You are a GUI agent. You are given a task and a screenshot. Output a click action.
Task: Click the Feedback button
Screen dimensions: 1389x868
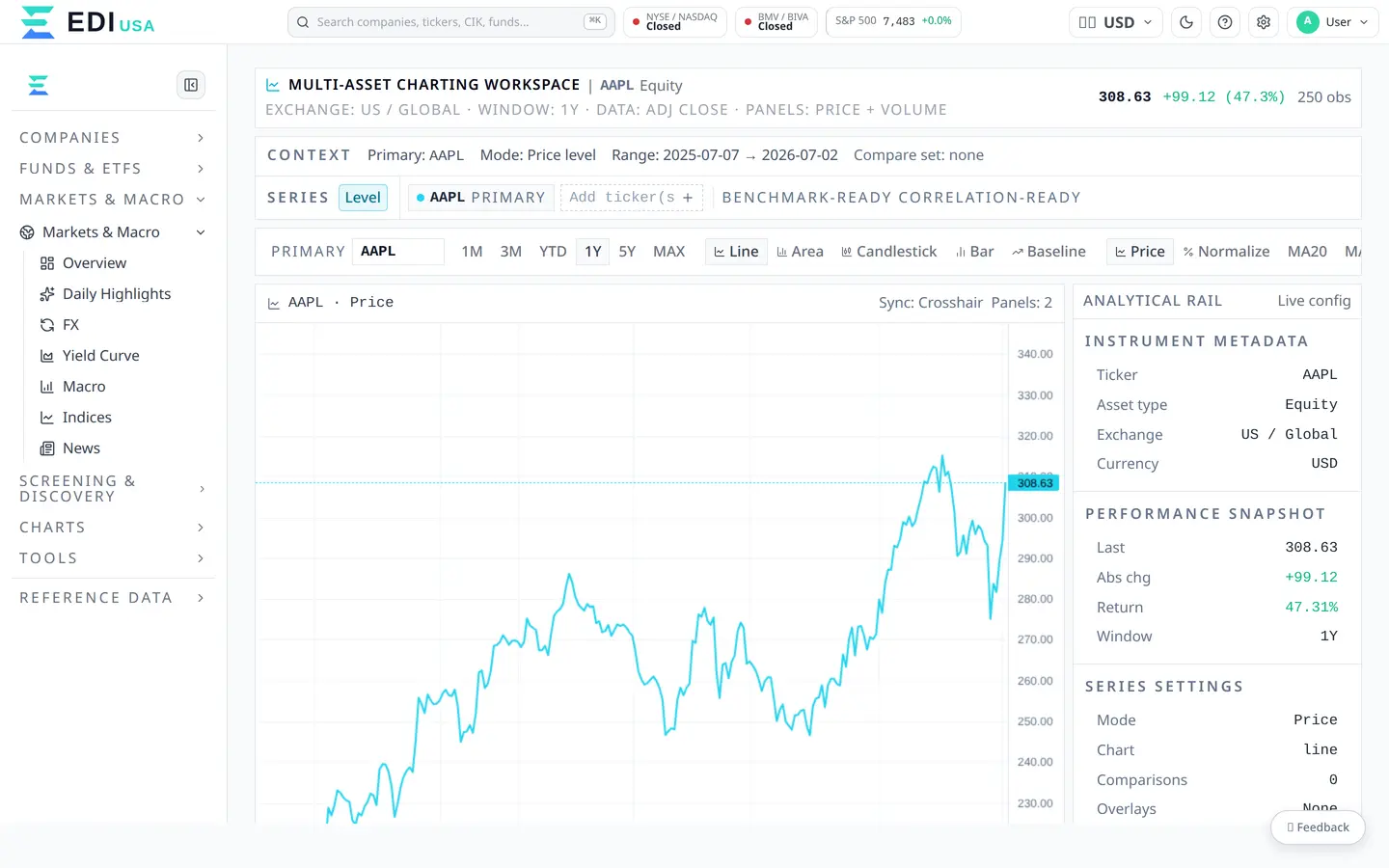tap(1318, 827)
